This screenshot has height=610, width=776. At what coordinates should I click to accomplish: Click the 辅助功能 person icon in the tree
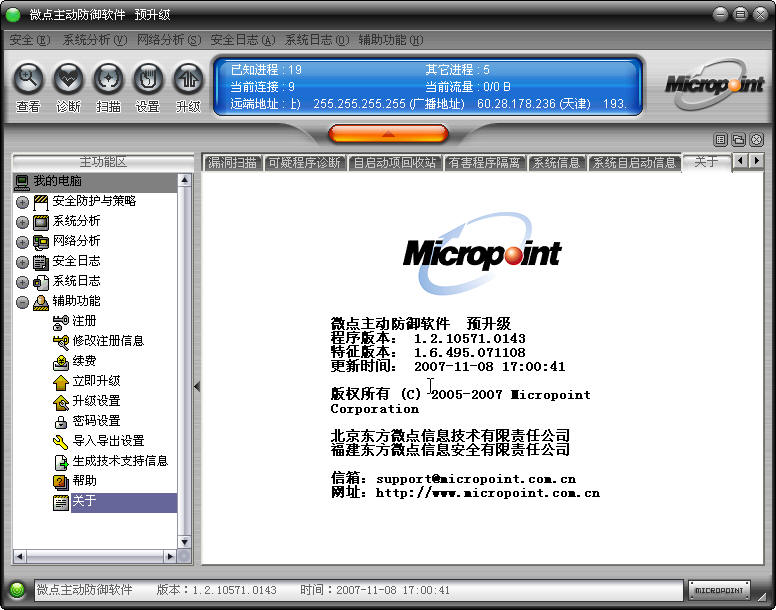pos(41,302)
